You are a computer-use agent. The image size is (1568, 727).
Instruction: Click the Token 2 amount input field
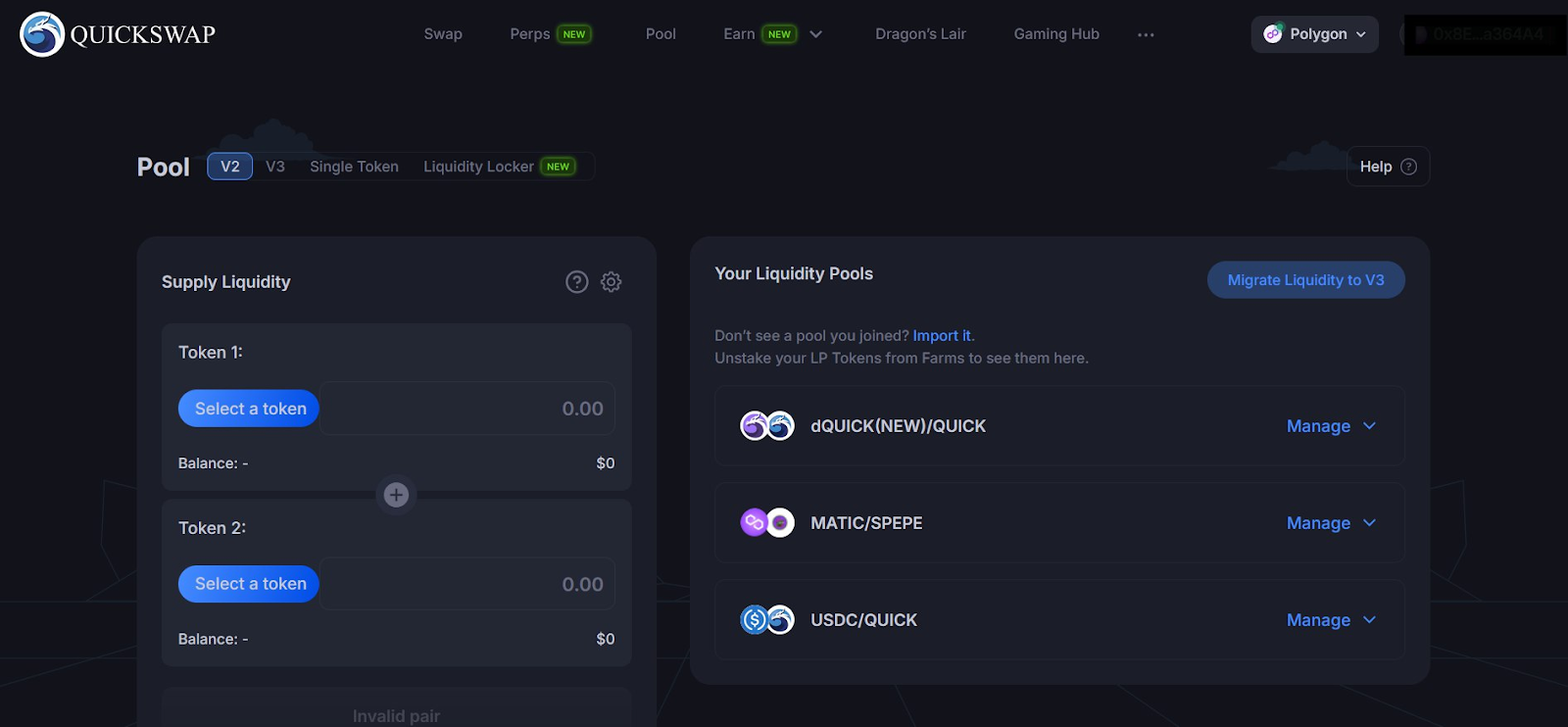coord(467,584)
